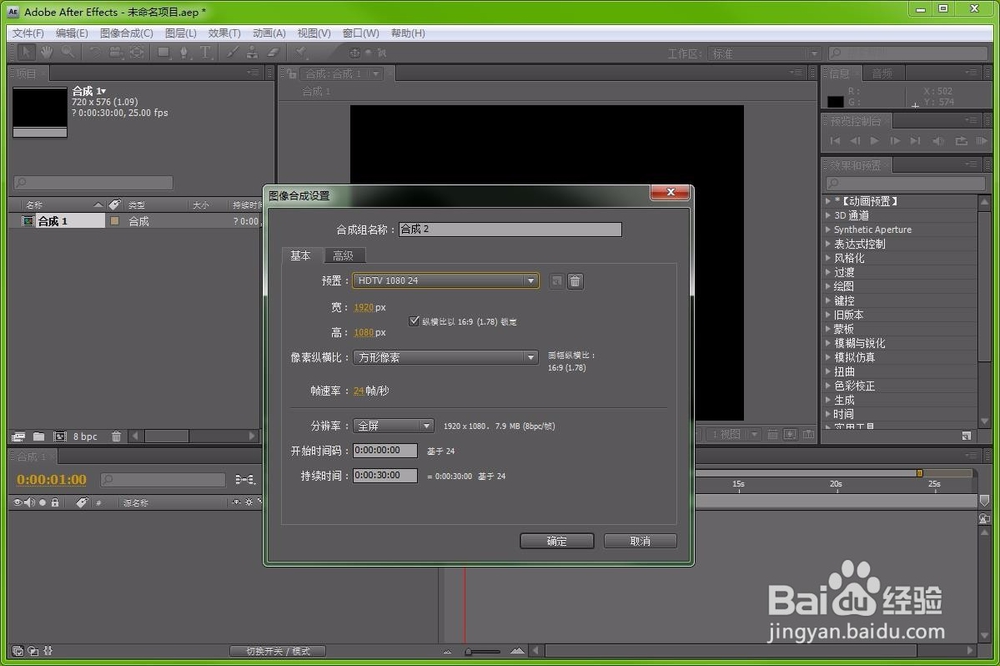Toggle lock aspect ratio to 16:9 checkbox
This screenshot has width=1000, height=666.
click(x=414, y=321)
